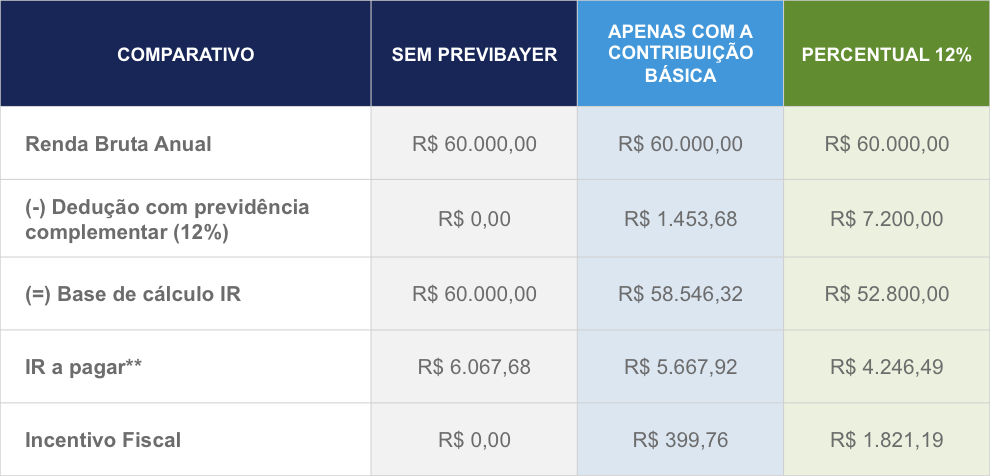The height and width of the screenshot is (476, 990).
Task: Click the R$ 52.800,00 base value
Action: click(886, 294)
